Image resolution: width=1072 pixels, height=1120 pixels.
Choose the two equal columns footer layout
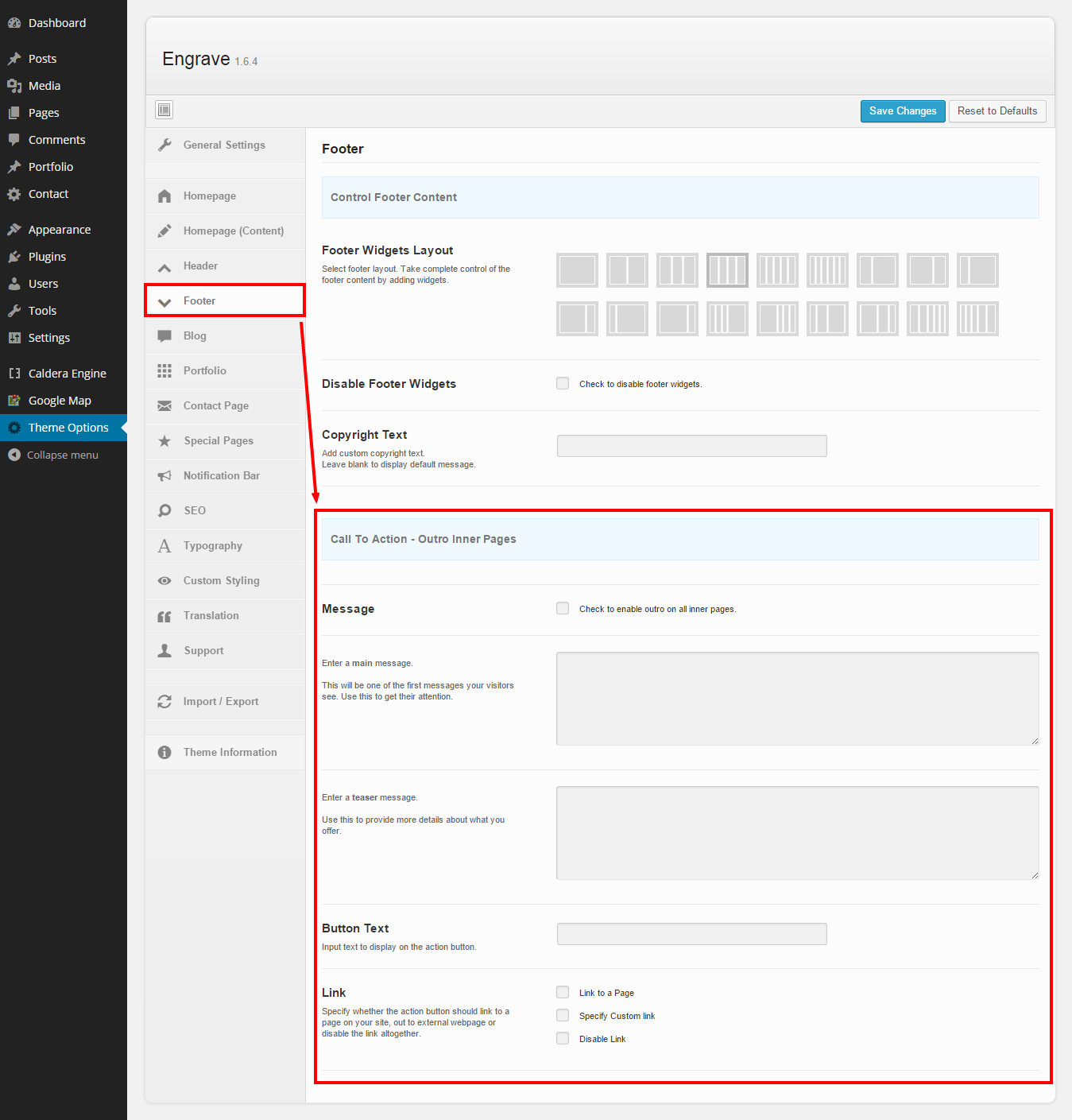click(627, 270)
